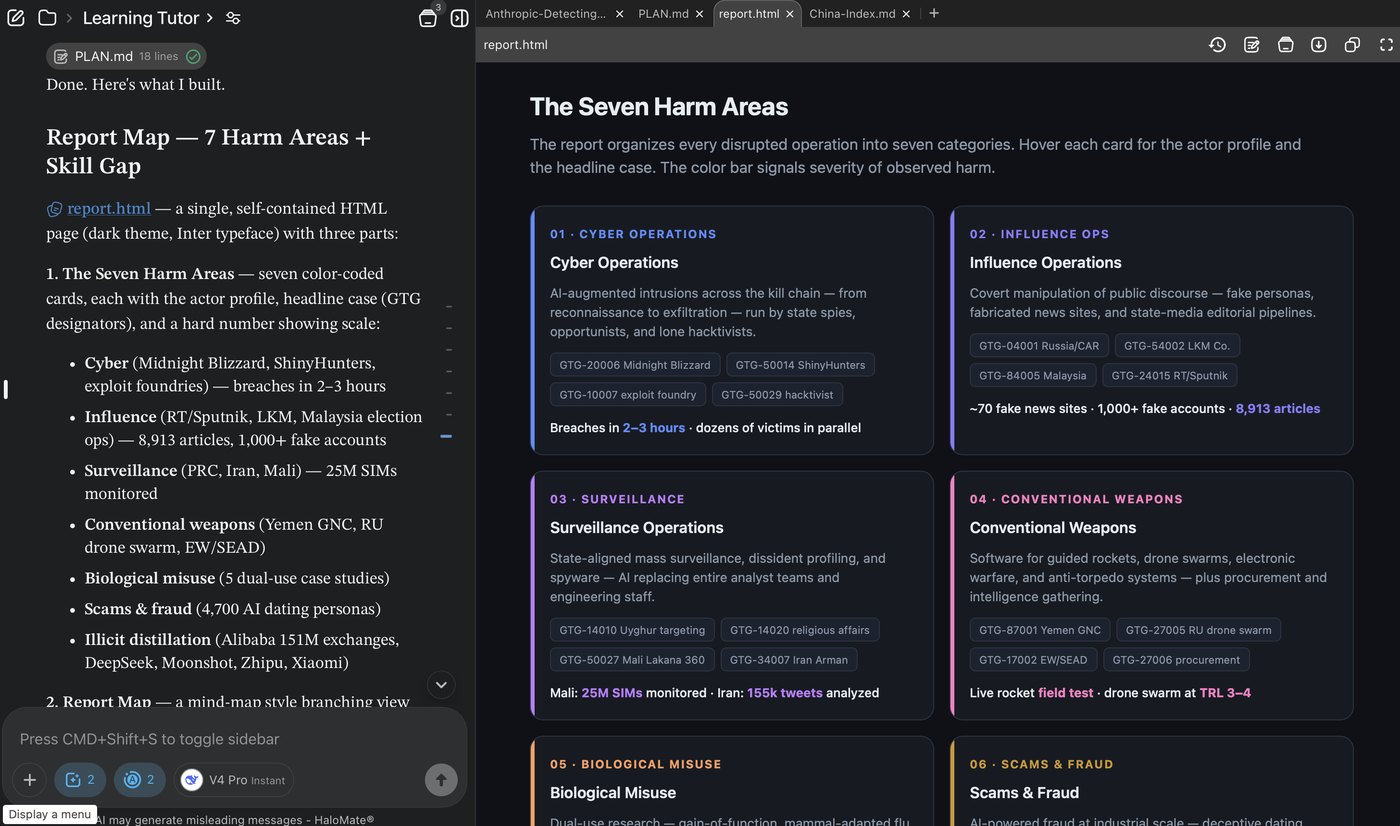Close the report.html tab
This screenshot has height=826, width=1400.
[790, 14]
